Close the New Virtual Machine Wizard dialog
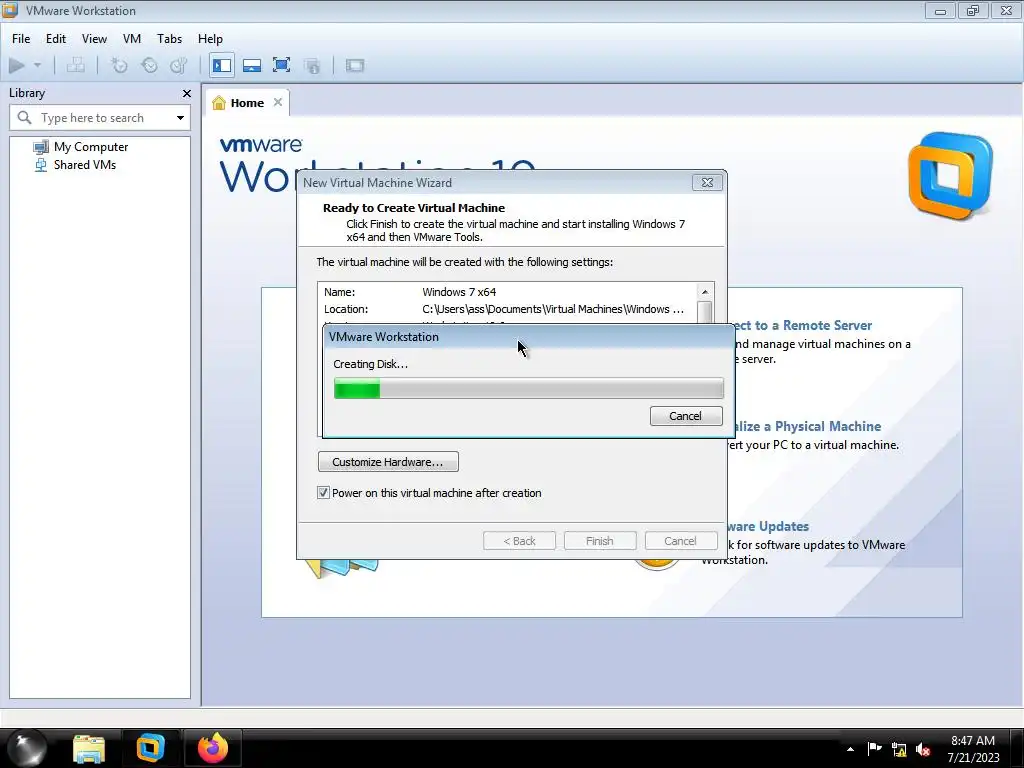Viewport: 1024px width, 768px height. [707, 183]
